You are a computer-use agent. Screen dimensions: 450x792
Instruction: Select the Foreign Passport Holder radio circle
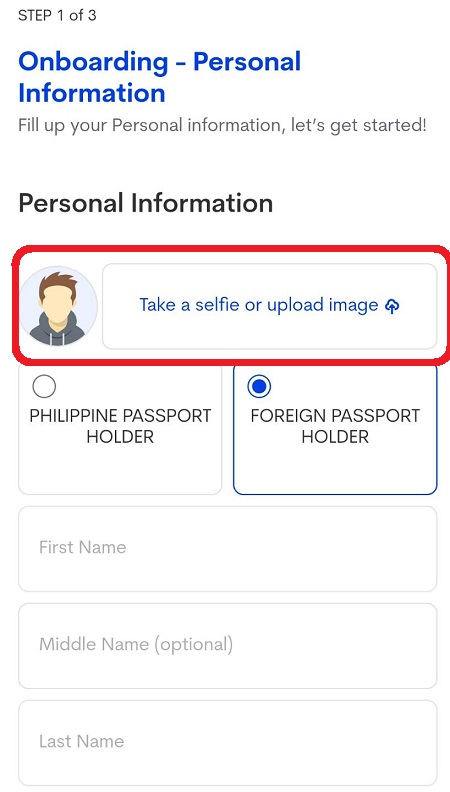(x=259, y=386)
